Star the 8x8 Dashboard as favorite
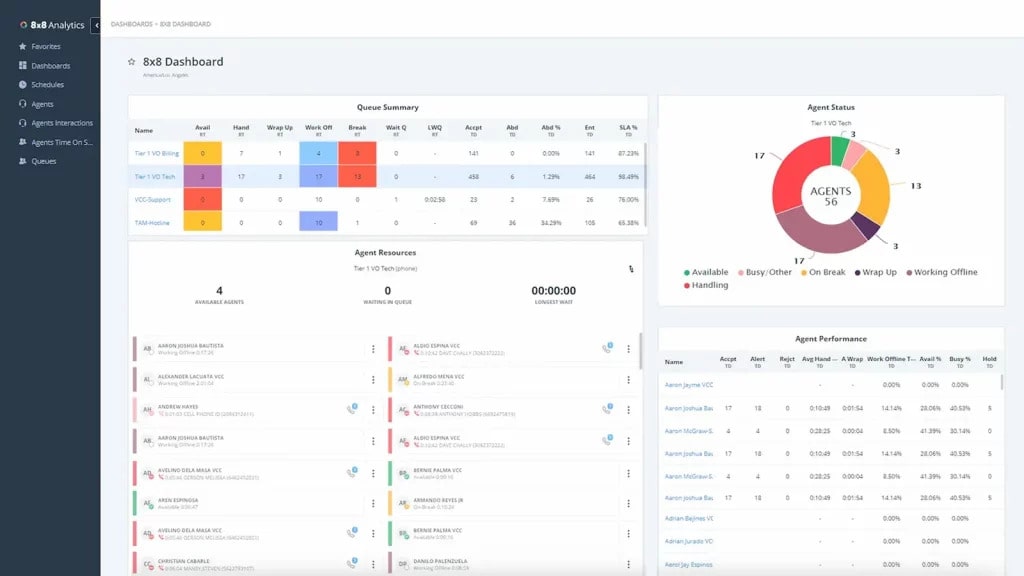Viewport: 1024px width, 576px height. (x=131, y=61)
